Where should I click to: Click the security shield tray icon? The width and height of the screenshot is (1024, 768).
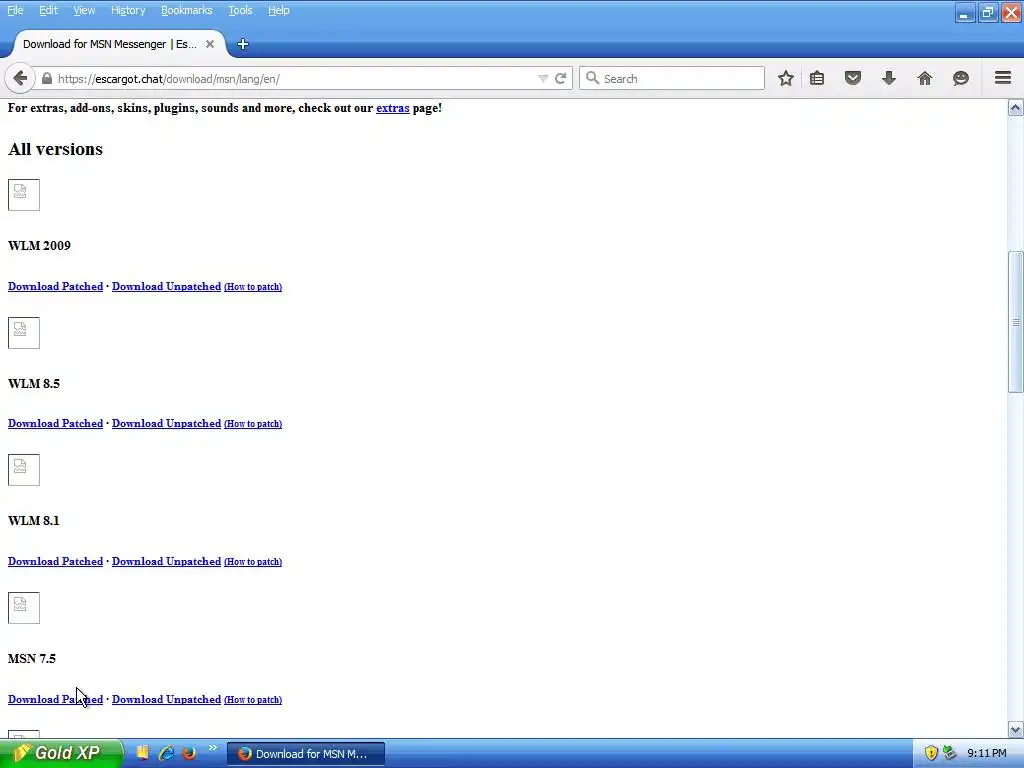931,753
